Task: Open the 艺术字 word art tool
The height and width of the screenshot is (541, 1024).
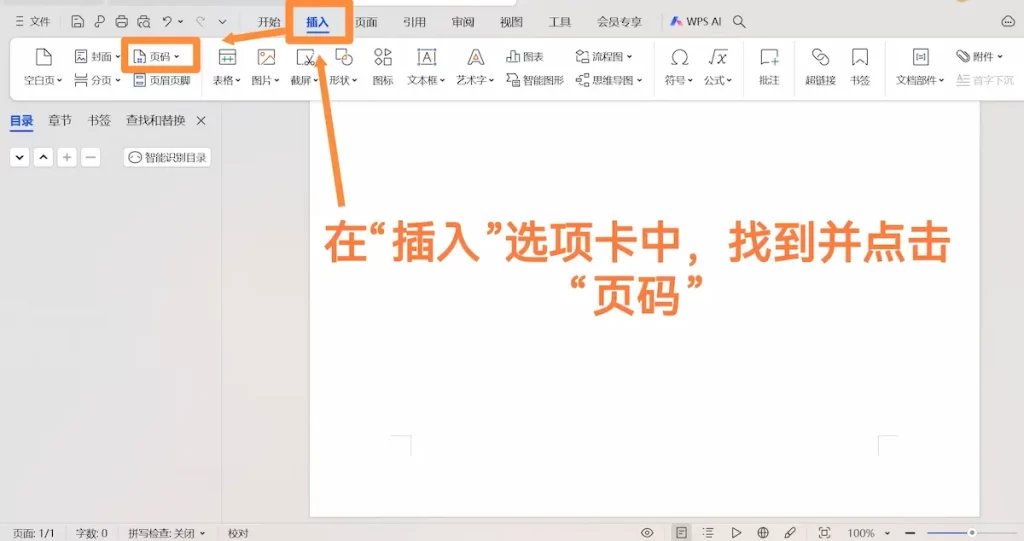Action: coord(475,67)
